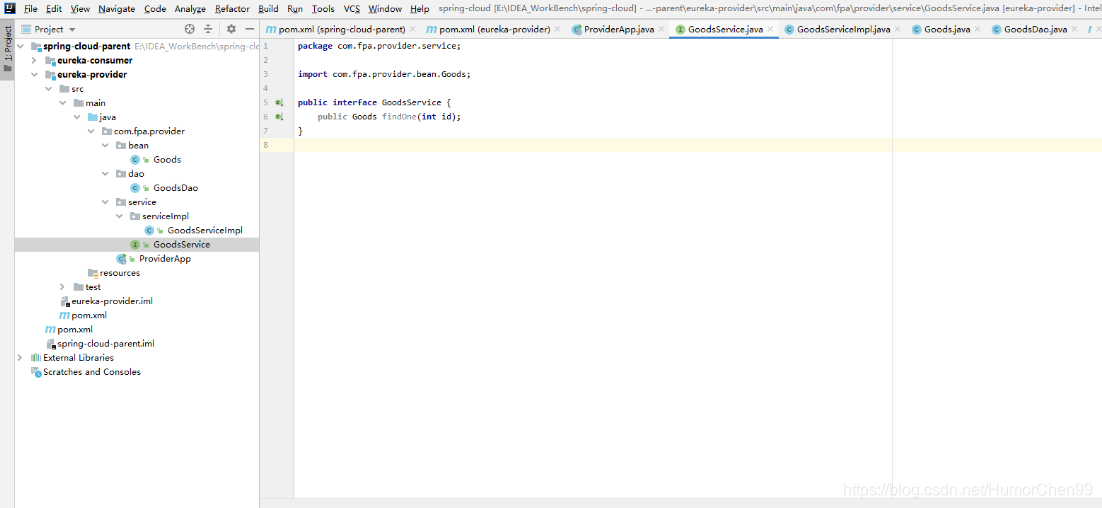Open the Window menu
Viewport: 1102px width, 508px height.
click(x=385, y=9)
